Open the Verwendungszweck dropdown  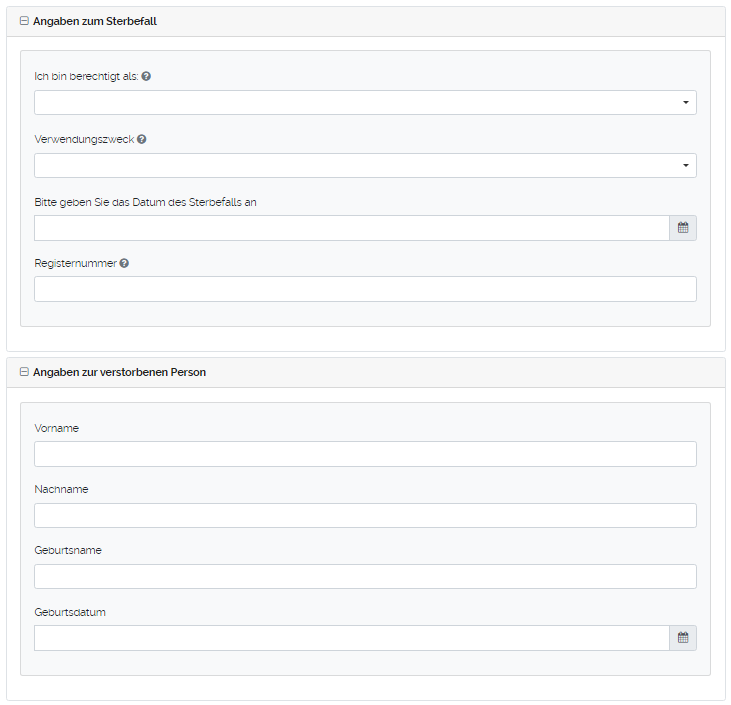[x=365, y=166]
